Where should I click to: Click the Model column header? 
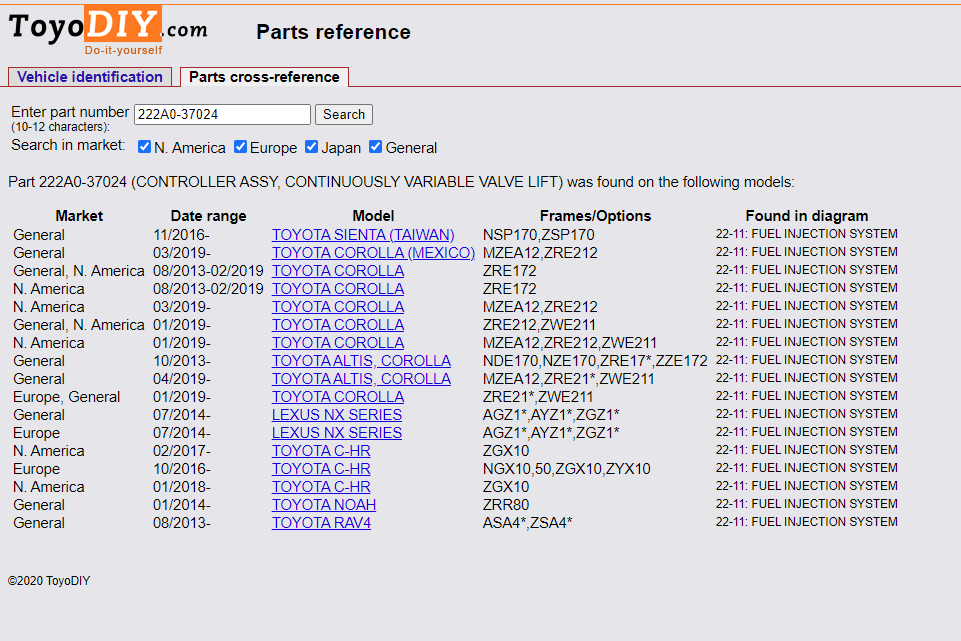(x=373, y=216)
